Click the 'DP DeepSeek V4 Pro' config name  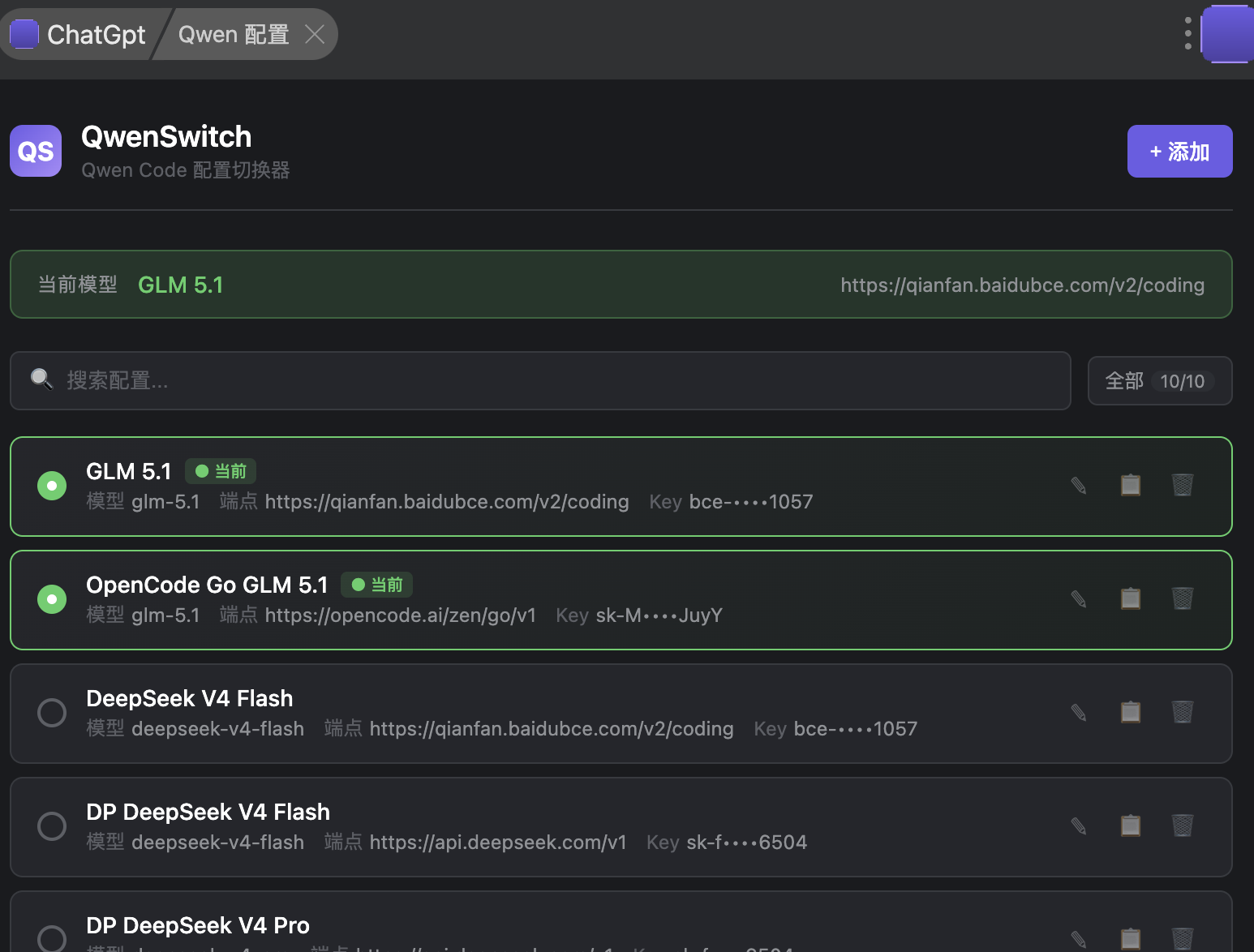[198, 925]
